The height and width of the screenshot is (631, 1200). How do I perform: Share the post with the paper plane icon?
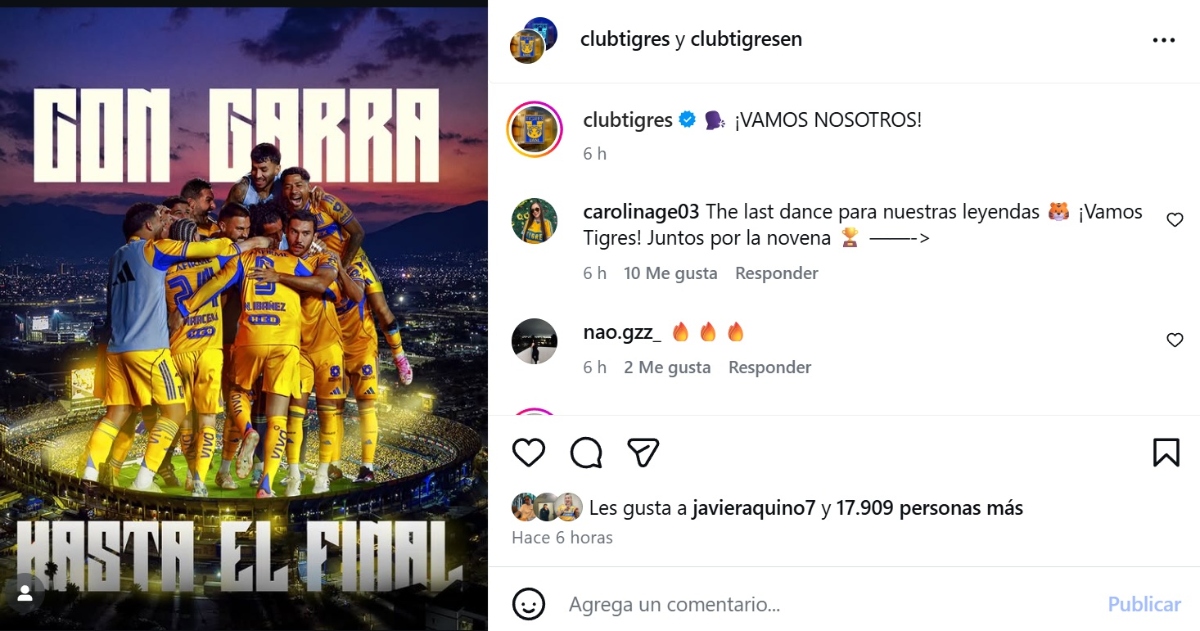pos(644,453)
